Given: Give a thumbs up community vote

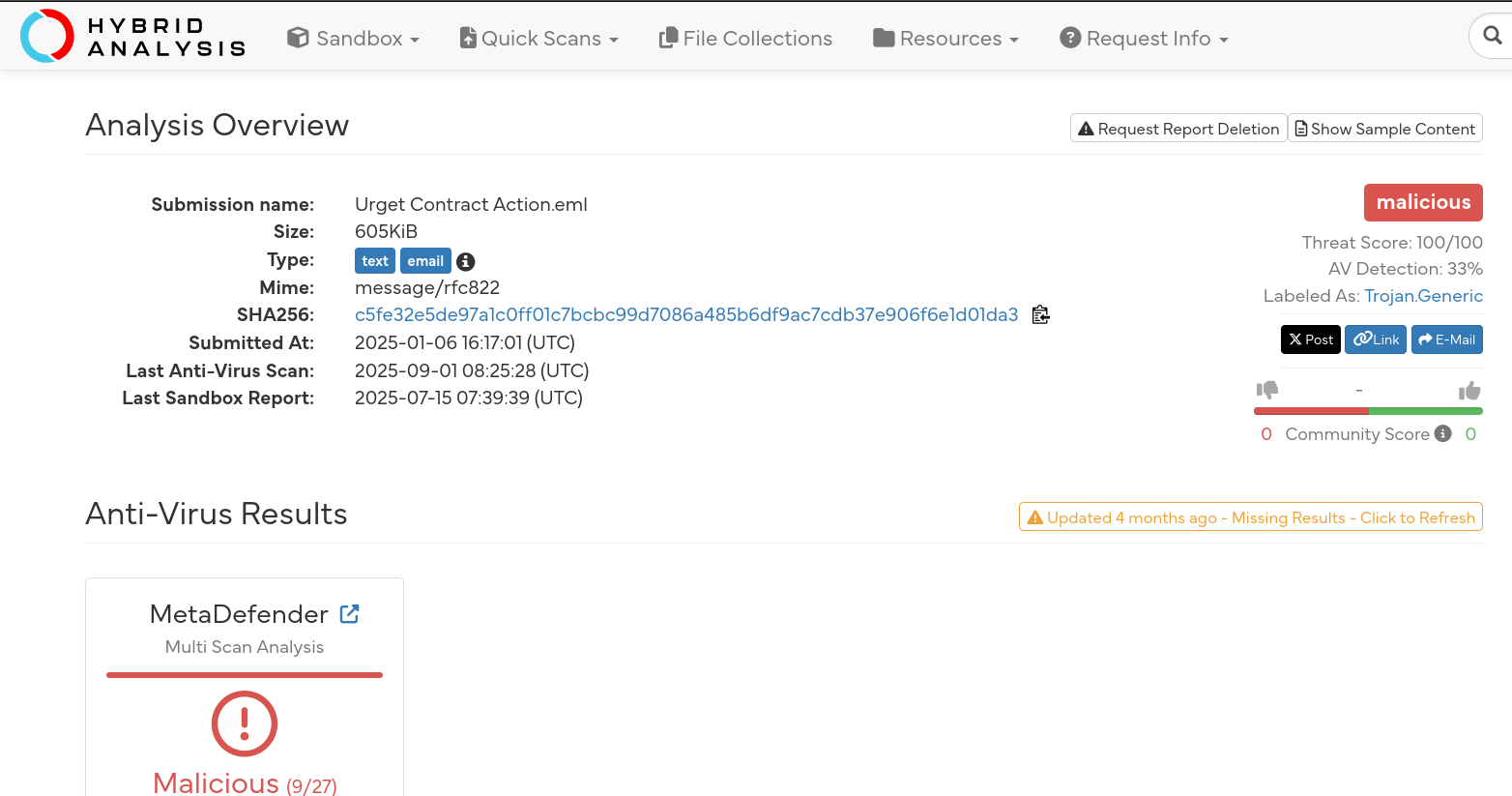Looking at the screenshot, I should pos(1469,389).
